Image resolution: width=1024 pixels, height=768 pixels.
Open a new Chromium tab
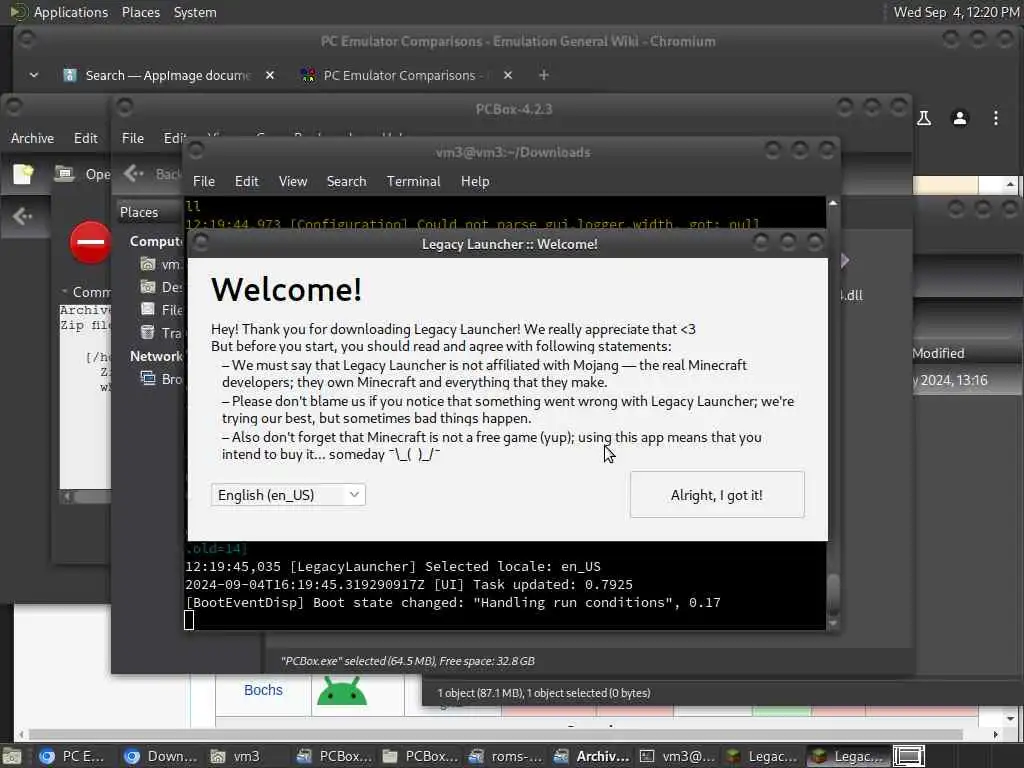[x=543, y=75]
